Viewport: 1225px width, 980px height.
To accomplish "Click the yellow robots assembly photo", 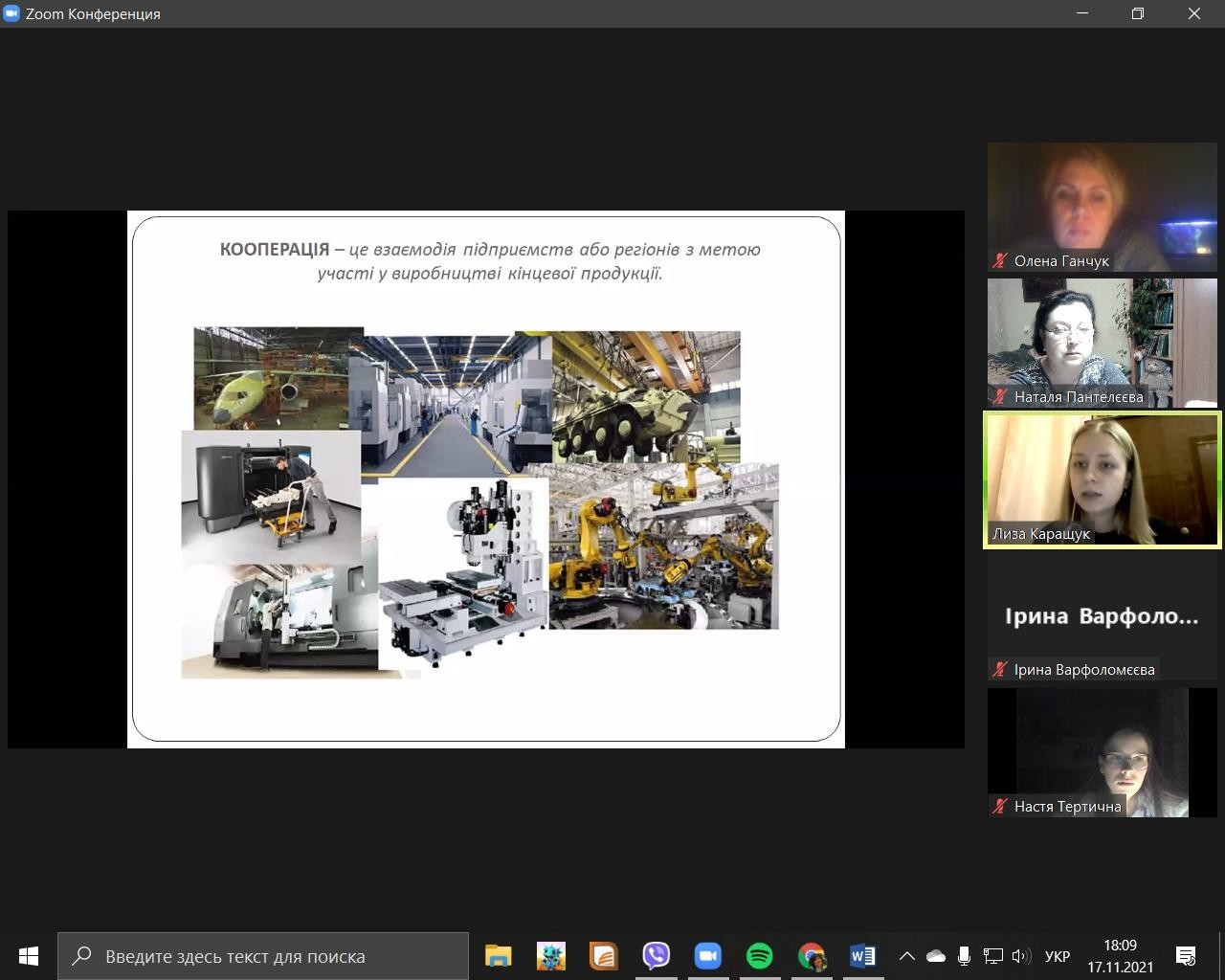I will 664,546.
